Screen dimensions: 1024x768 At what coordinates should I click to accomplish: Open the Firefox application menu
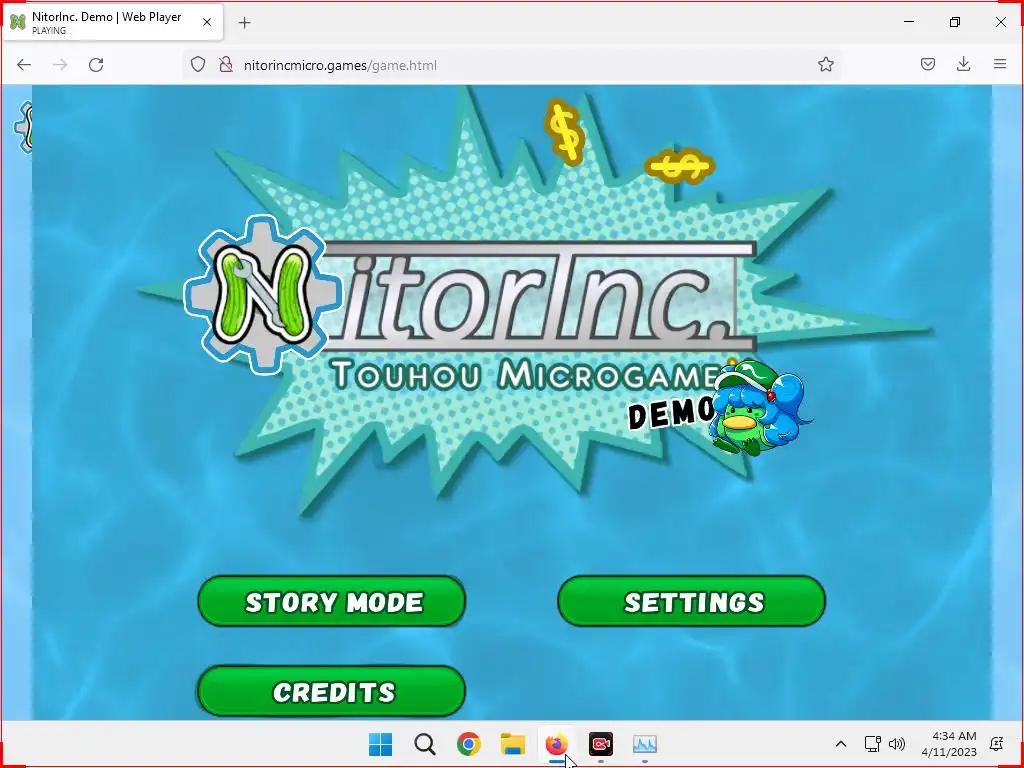(1000, 65)
